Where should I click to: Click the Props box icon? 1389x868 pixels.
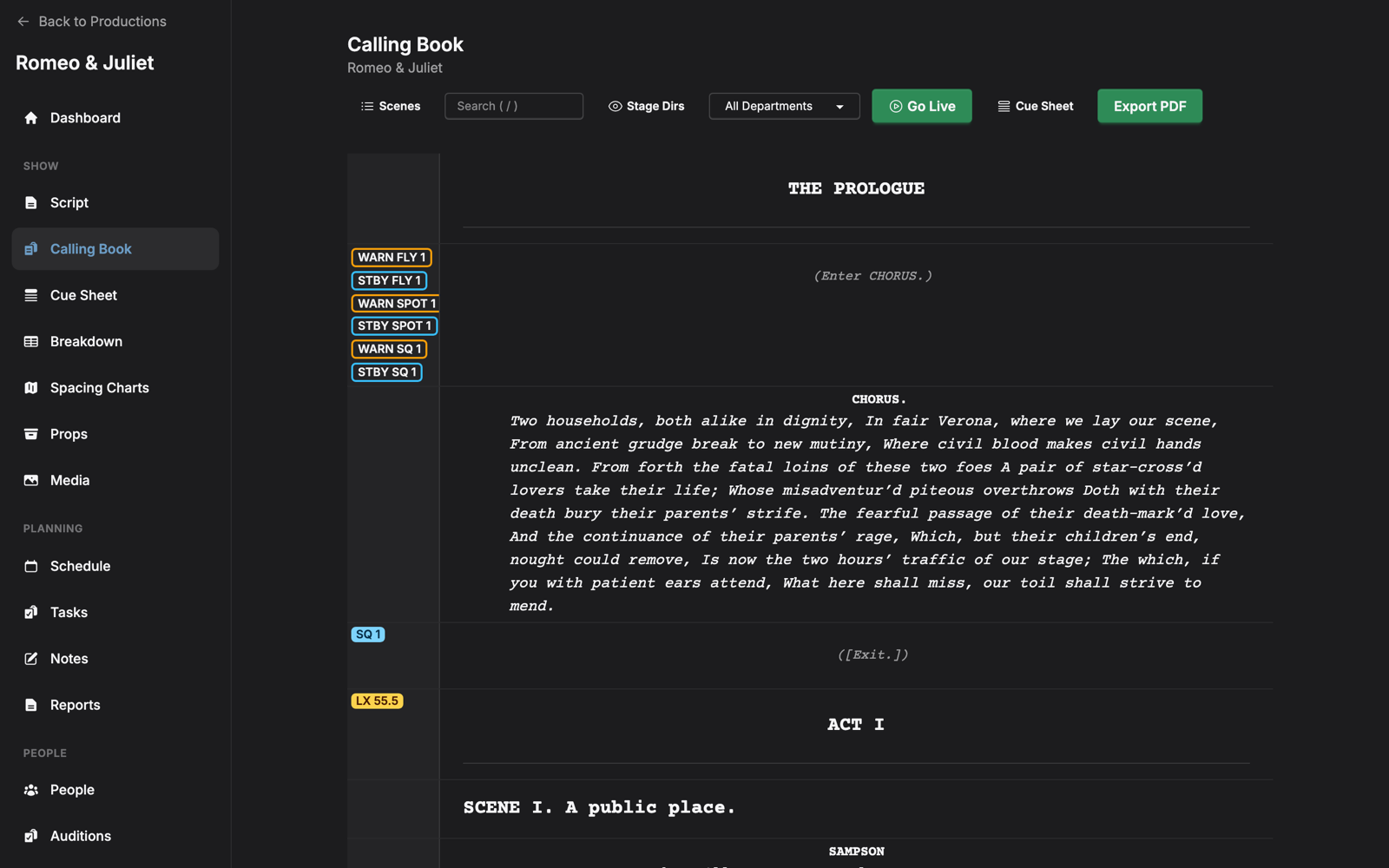(x=31, y=434)
